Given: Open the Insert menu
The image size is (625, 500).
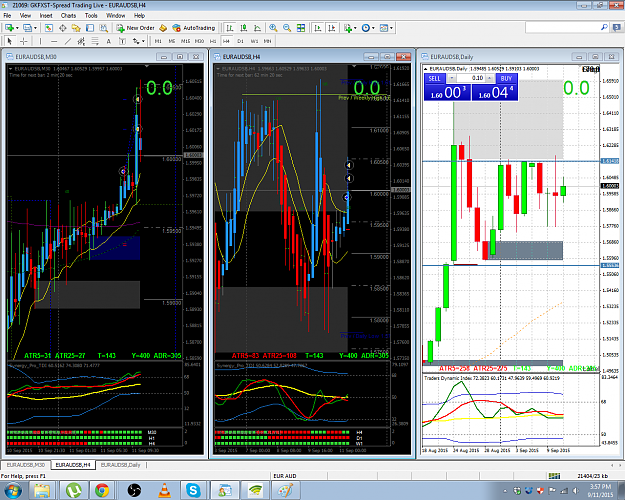Looking at the screenshot, I should click(x=46, y=16).
